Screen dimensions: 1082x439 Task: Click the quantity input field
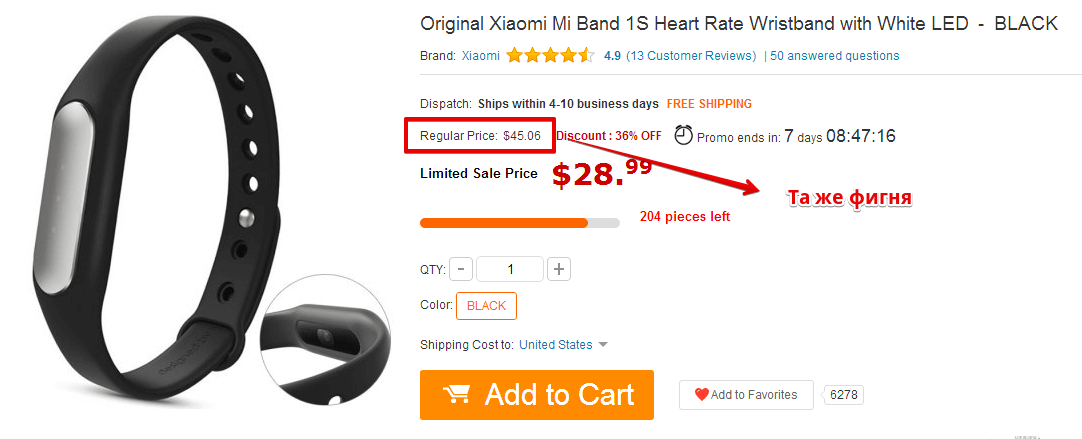coord(510,269)
